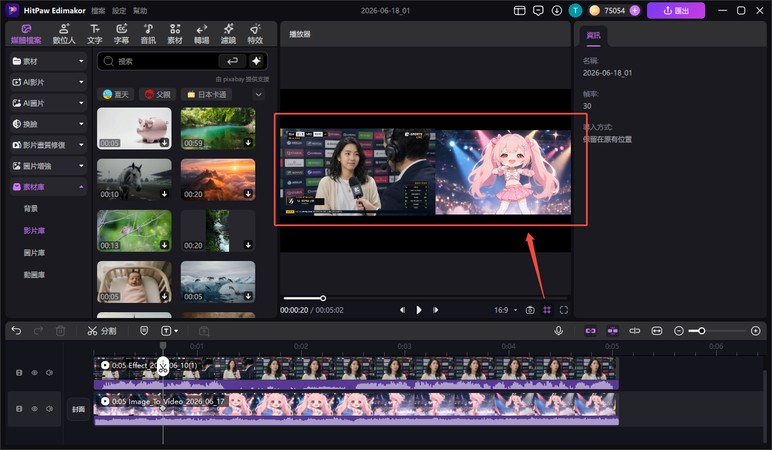Select the 日本卡通 category tag
This screenshot has width=772, height=450.
207,95
